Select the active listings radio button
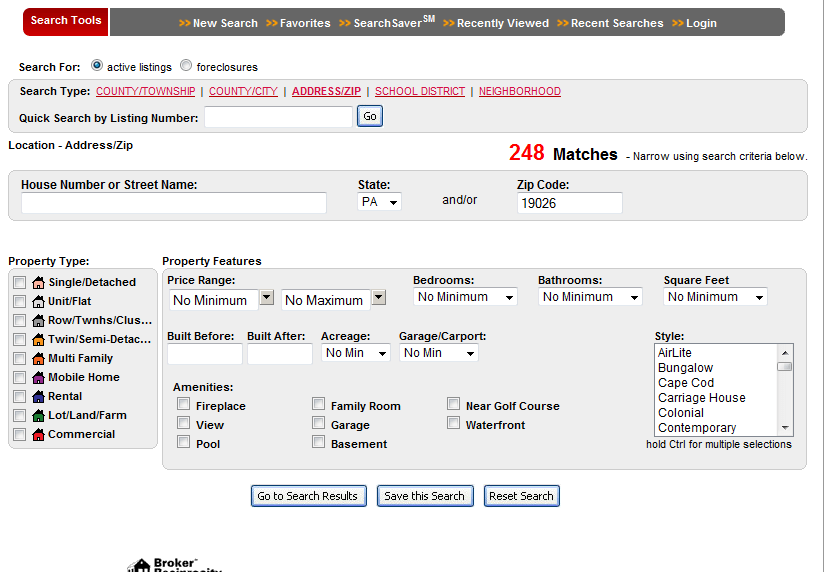 (97, 65)
